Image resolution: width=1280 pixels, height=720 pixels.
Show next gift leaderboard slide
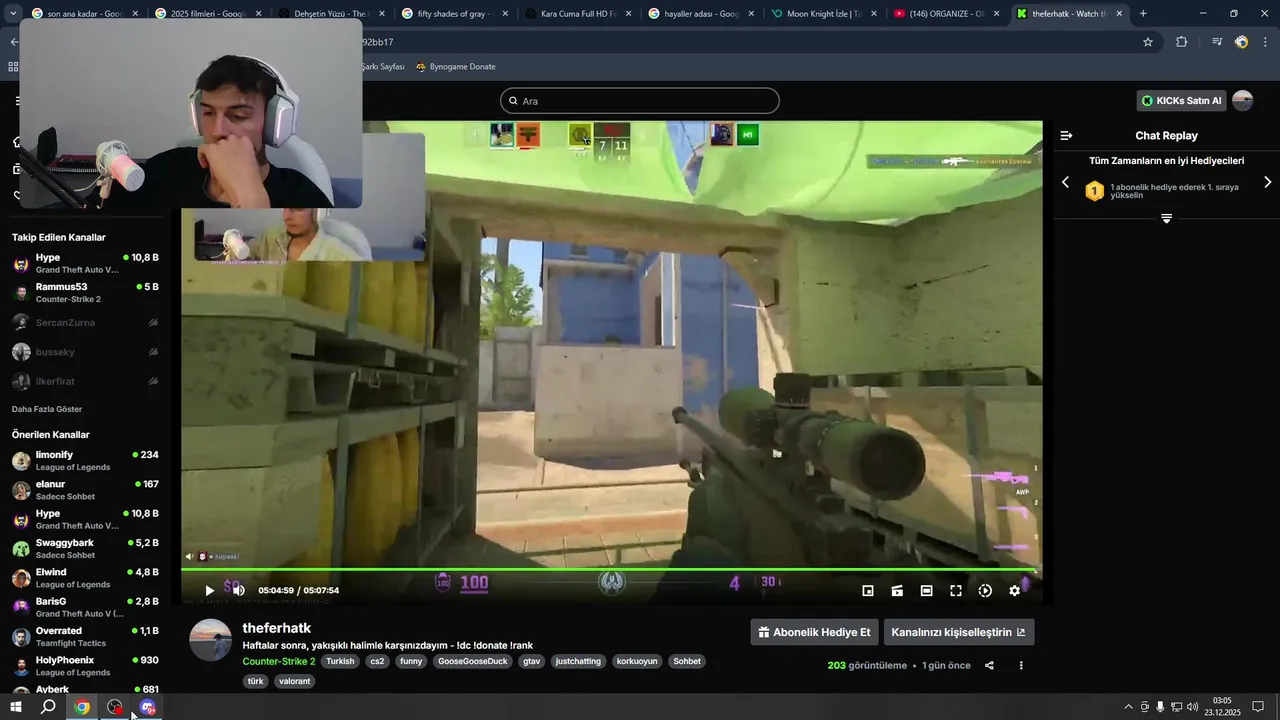click(x=1267, y=182)
